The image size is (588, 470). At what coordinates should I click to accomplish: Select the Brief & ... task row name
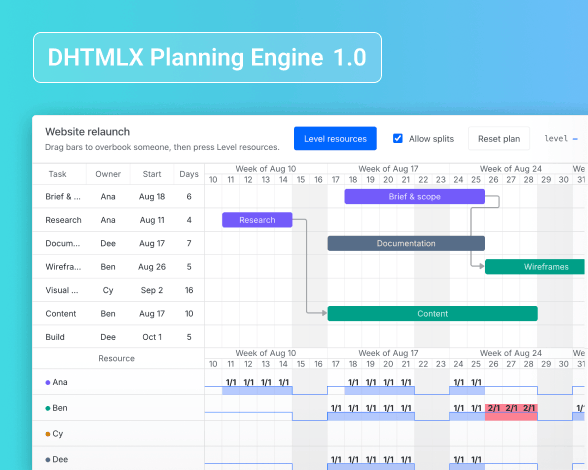[x=63, y=197]
